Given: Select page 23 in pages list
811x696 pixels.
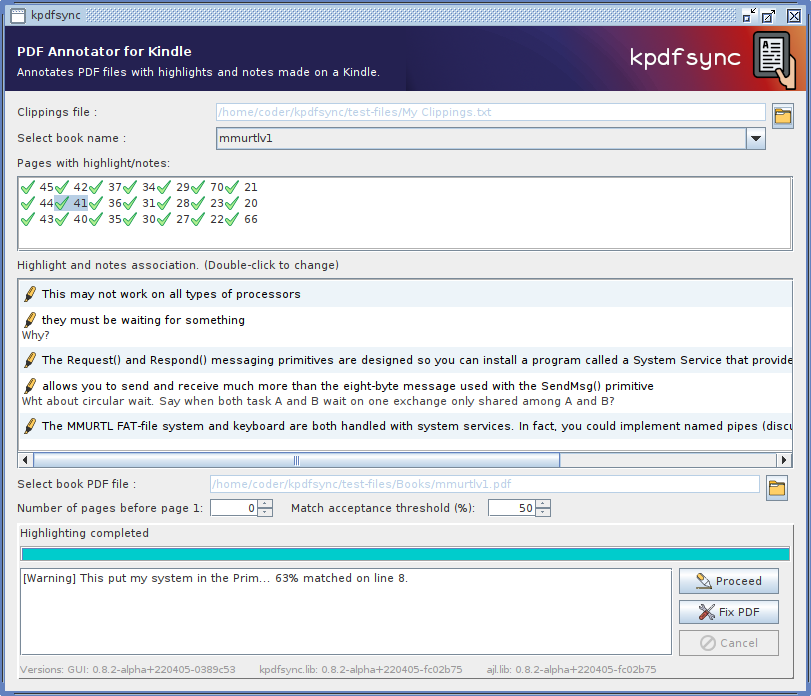Looking at the screenshot, I should coord(207,203).
